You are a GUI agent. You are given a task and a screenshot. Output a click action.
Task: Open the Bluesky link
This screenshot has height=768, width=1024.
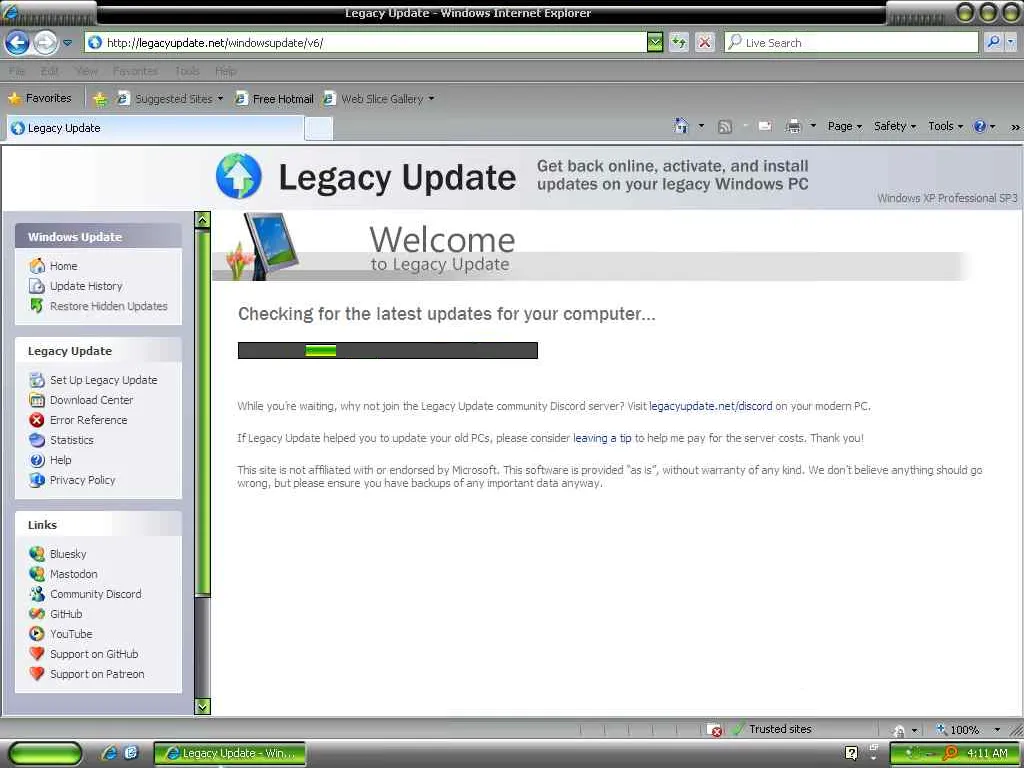[x=68, y=554]
